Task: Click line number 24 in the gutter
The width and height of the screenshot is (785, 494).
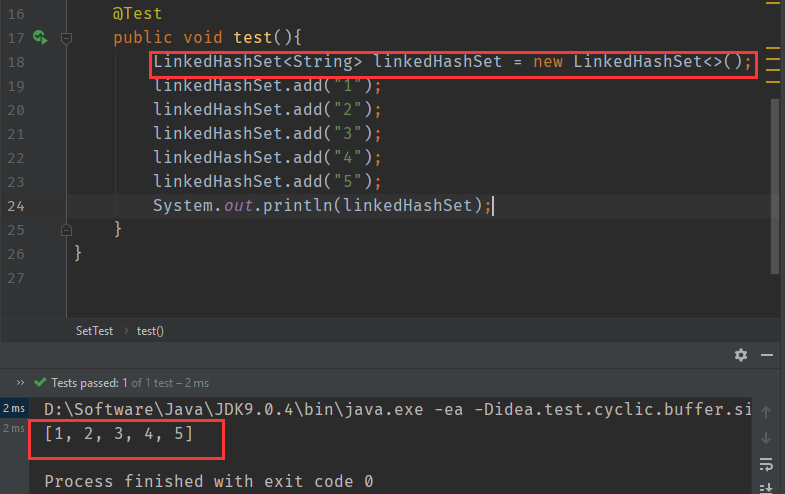Action: pyautogui.click(x=16, y=206)
